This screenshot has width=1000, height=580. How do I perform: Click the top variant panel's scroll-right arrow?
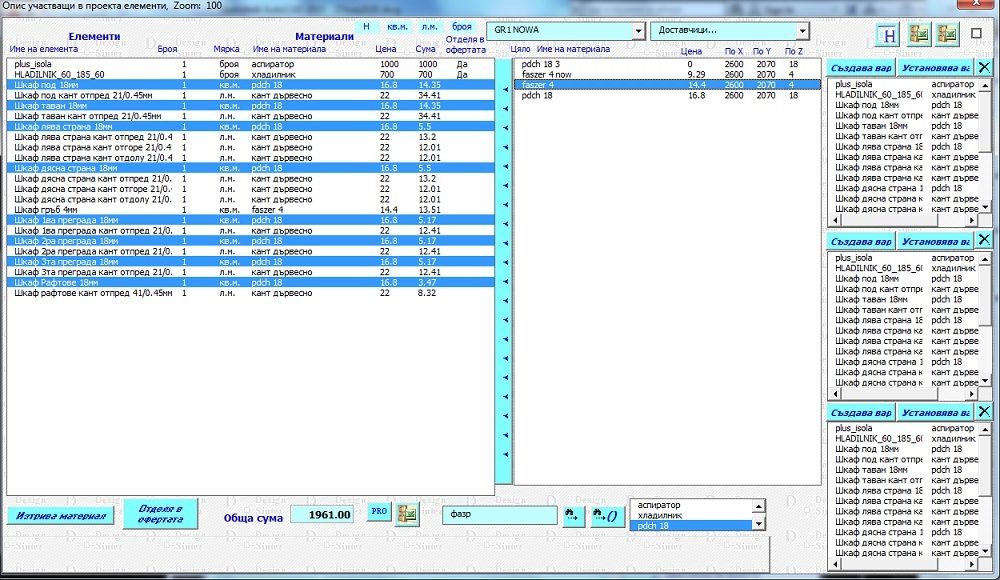(972, 220)
